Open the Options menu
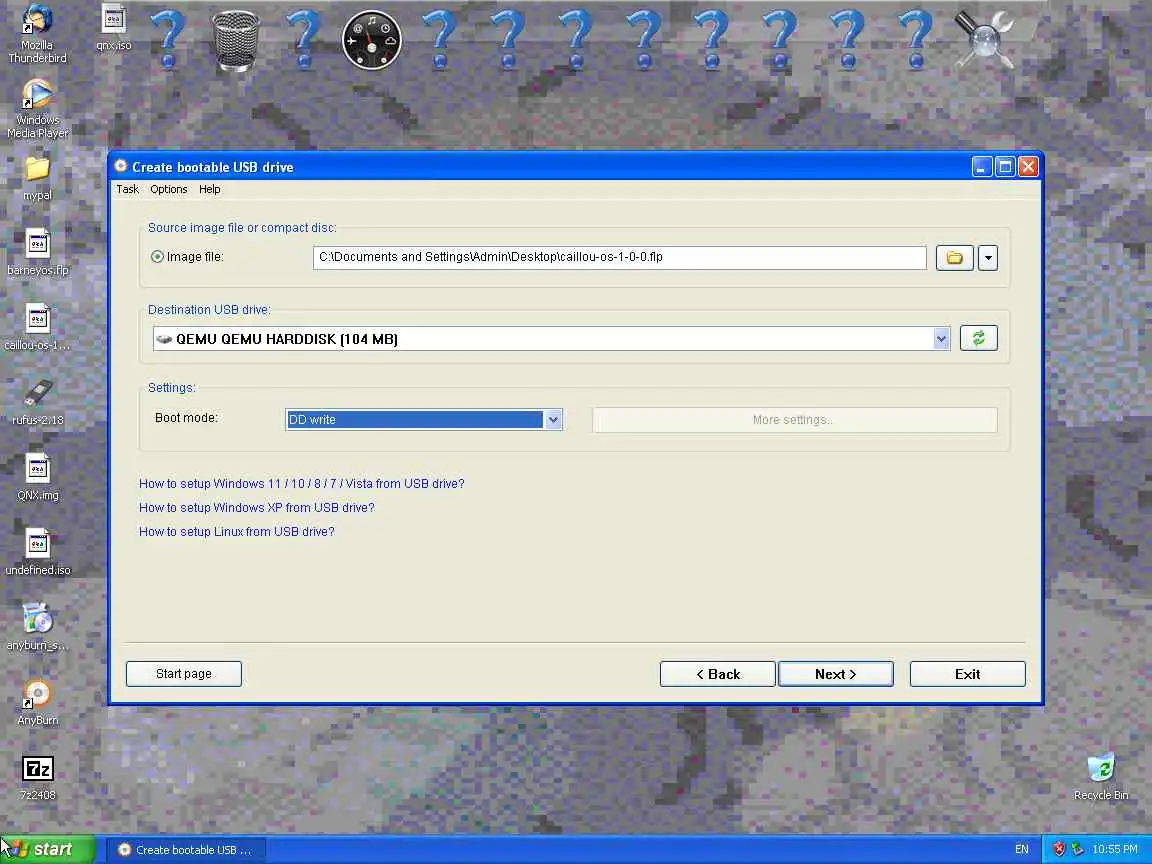Viewport: 1152px width, 864px height. (x=168, y=189)
